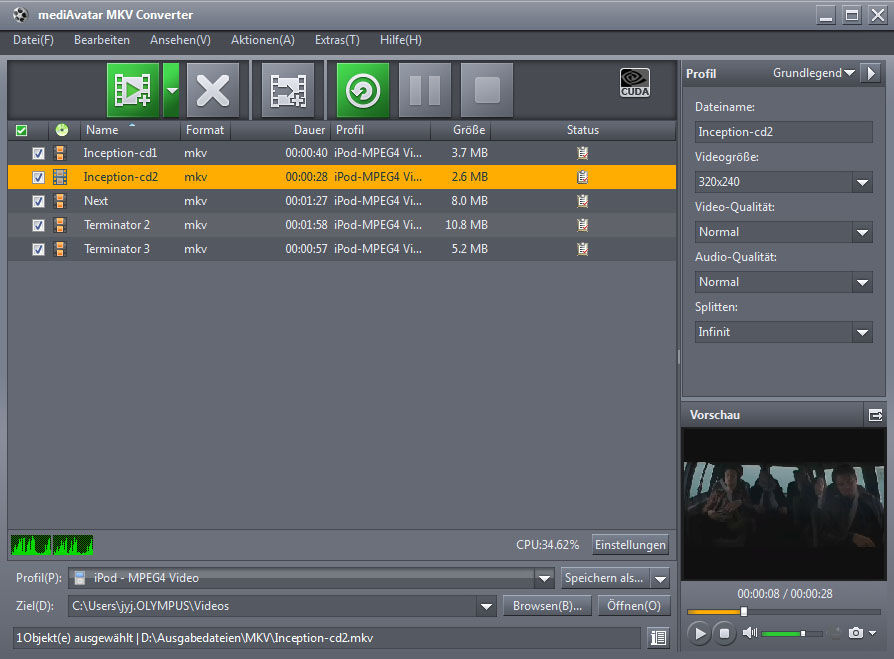894x659 pixels.
Task: Open the Hilfe(H) menu
Action: [401, 40]
